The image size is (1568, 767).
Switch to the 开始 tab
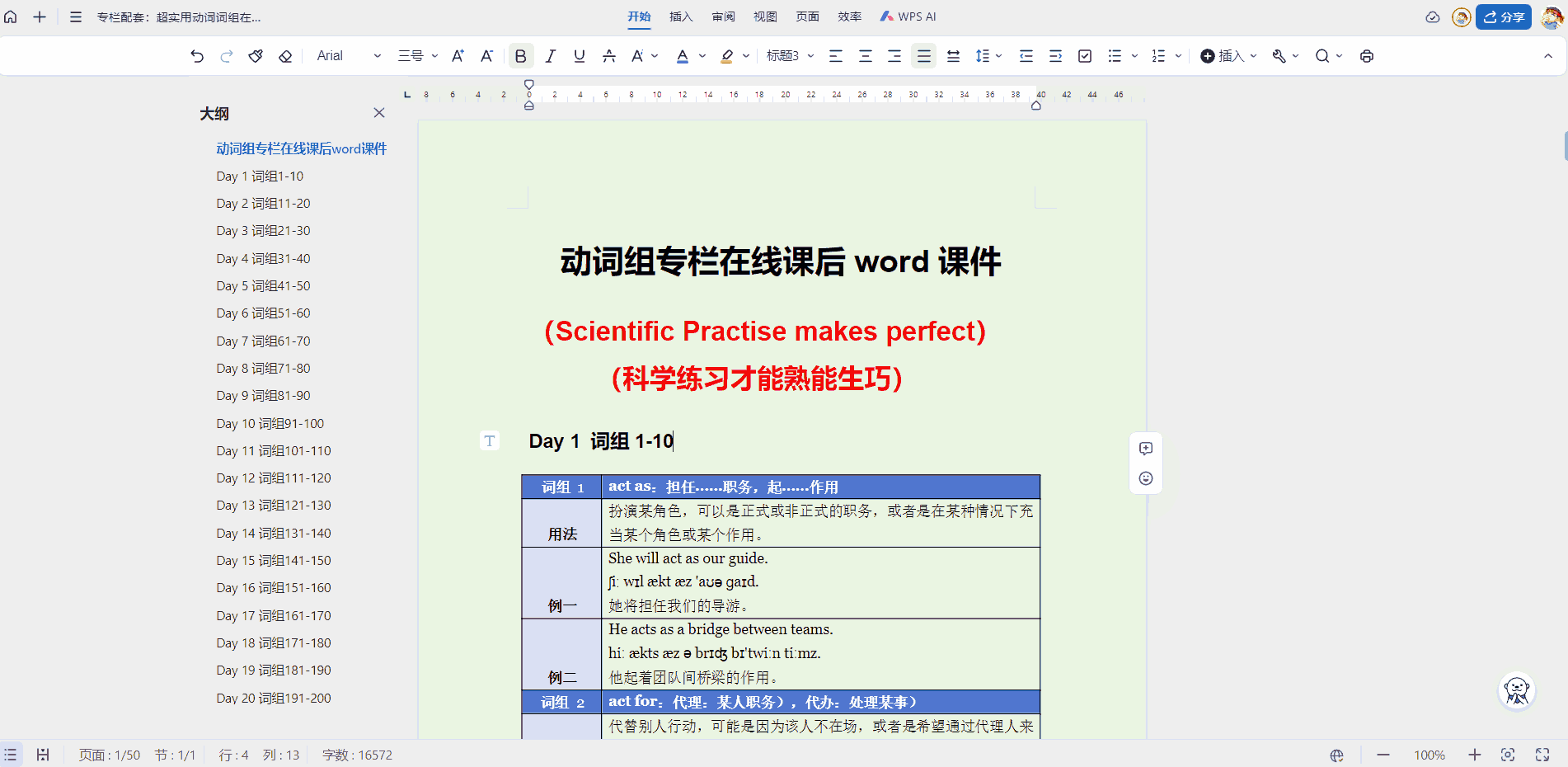pyautogui.click(x=639, y=16)
